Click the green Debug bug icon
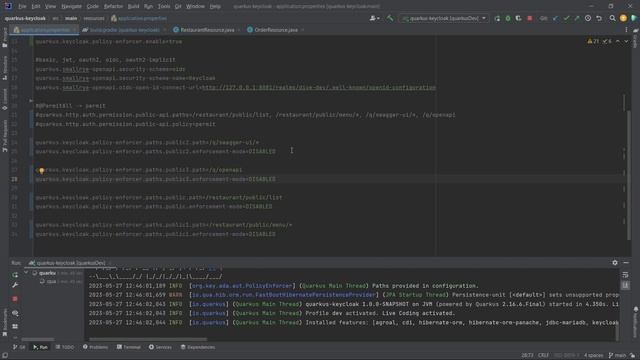Screen dimensions: 640x360 tap(508, 18)
